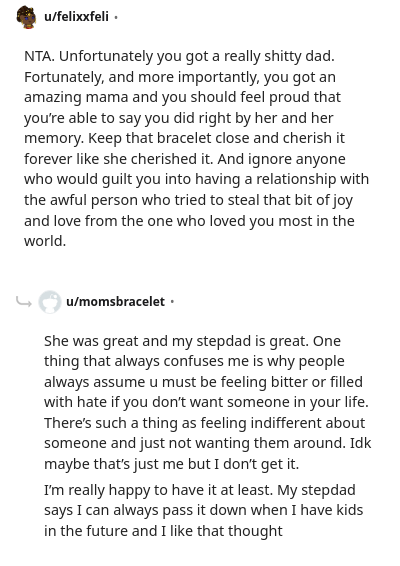Click the line 'She was great and my stepdad'
Image resolution: width=400 pixels, height=566 pixels.
point(192,341)
